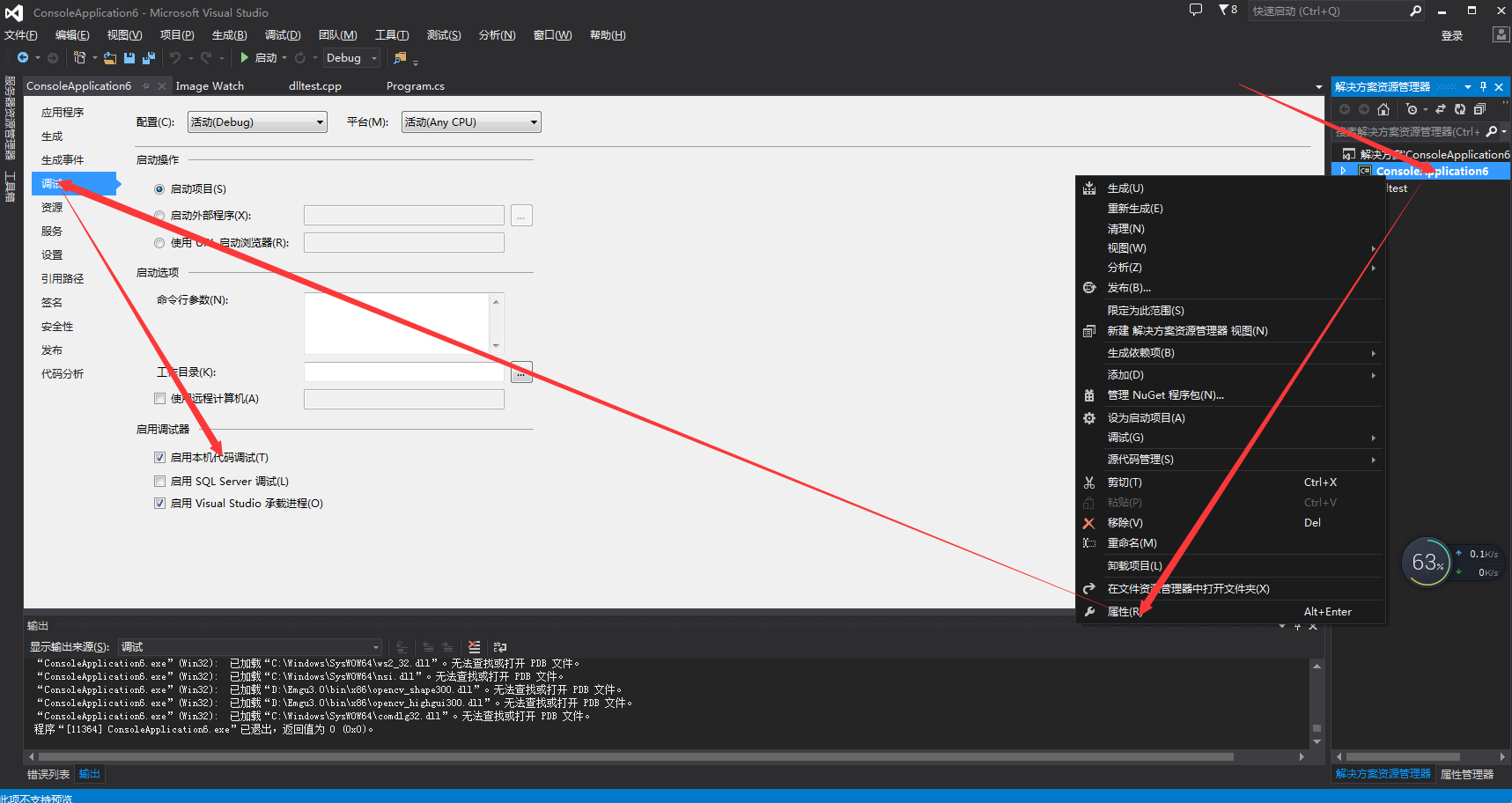Open the document tab list dropdown arrow
This screenshot has width=1512, height=803.
1318,86
